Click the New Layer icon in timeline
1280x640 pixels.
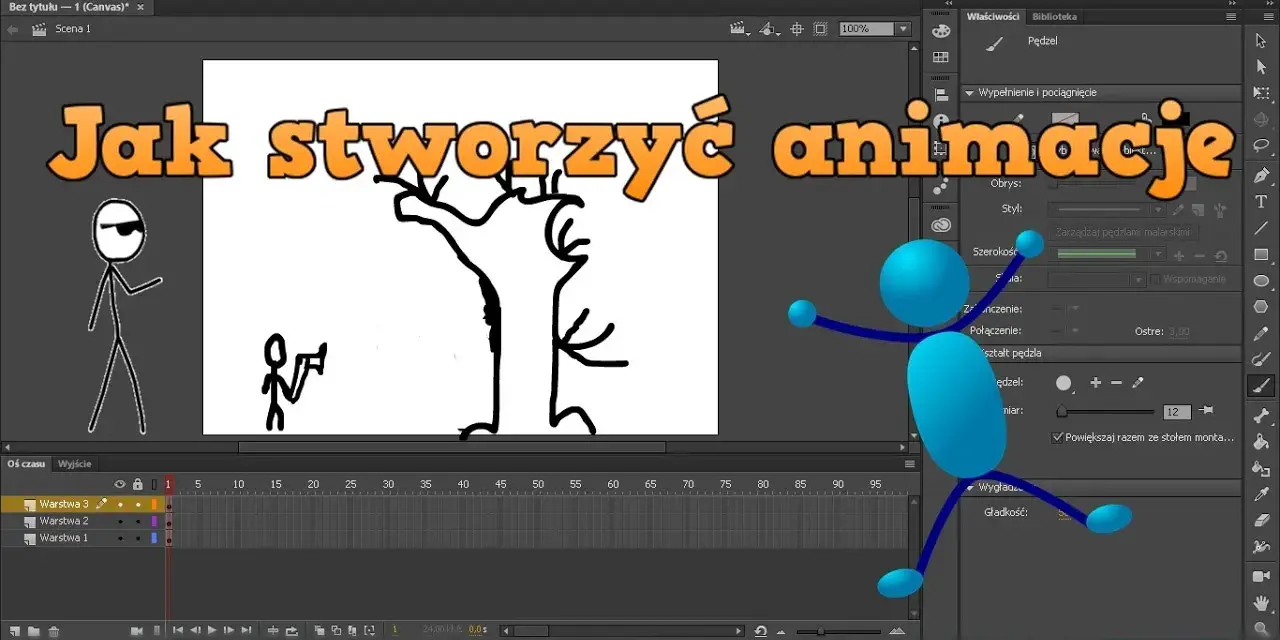pos(13,631)
